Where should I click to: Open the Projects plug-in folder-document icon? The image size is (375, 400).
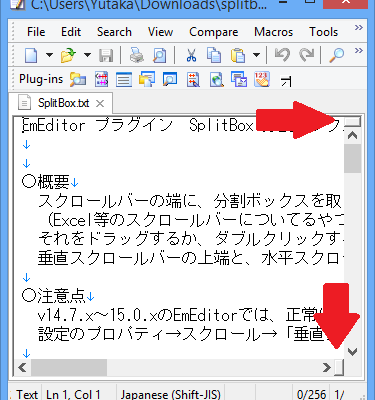point(147,80)
